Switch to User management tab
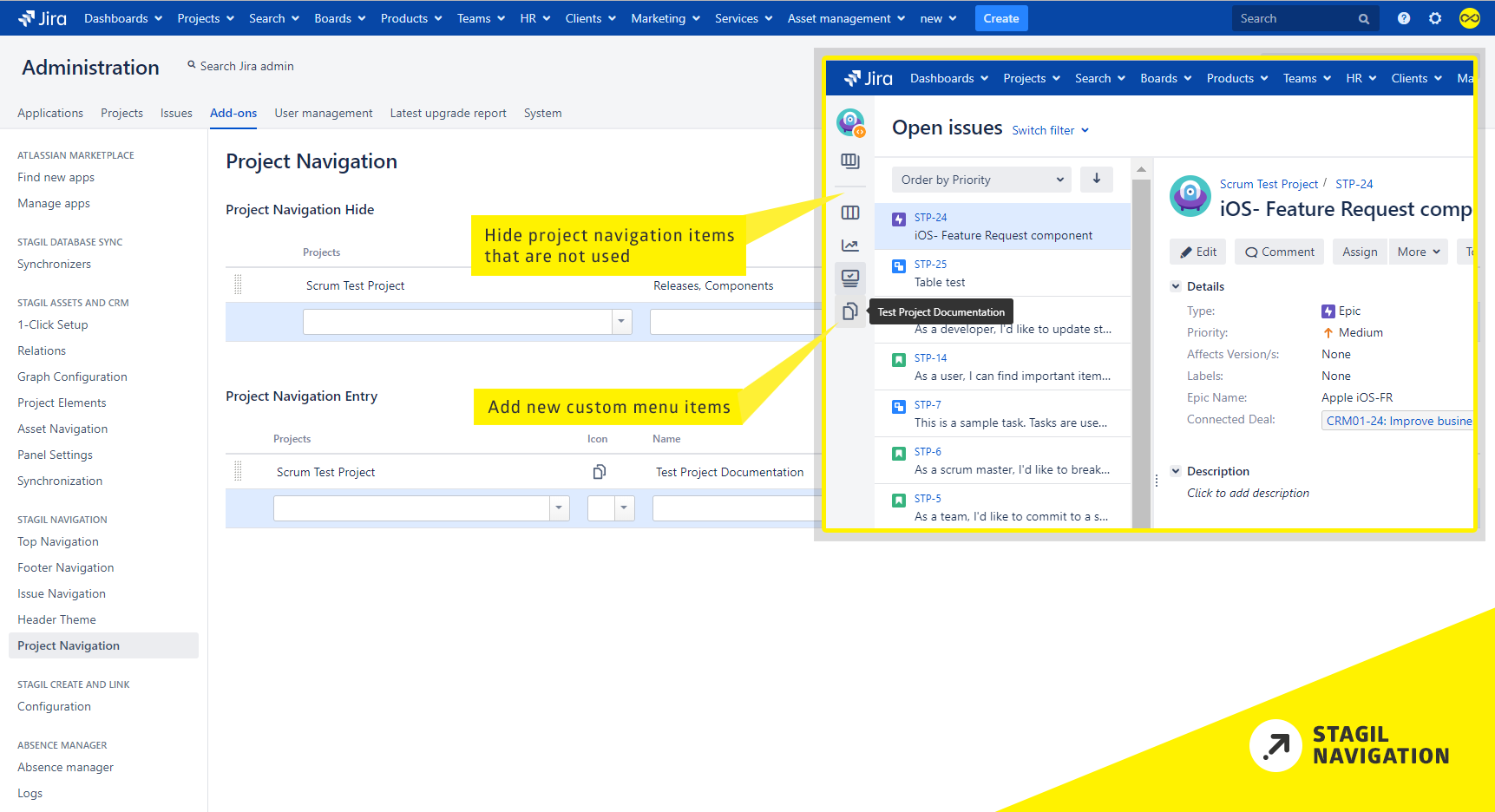The height and width of the screenshot is (812, 1495). click(x=324, y=113)
